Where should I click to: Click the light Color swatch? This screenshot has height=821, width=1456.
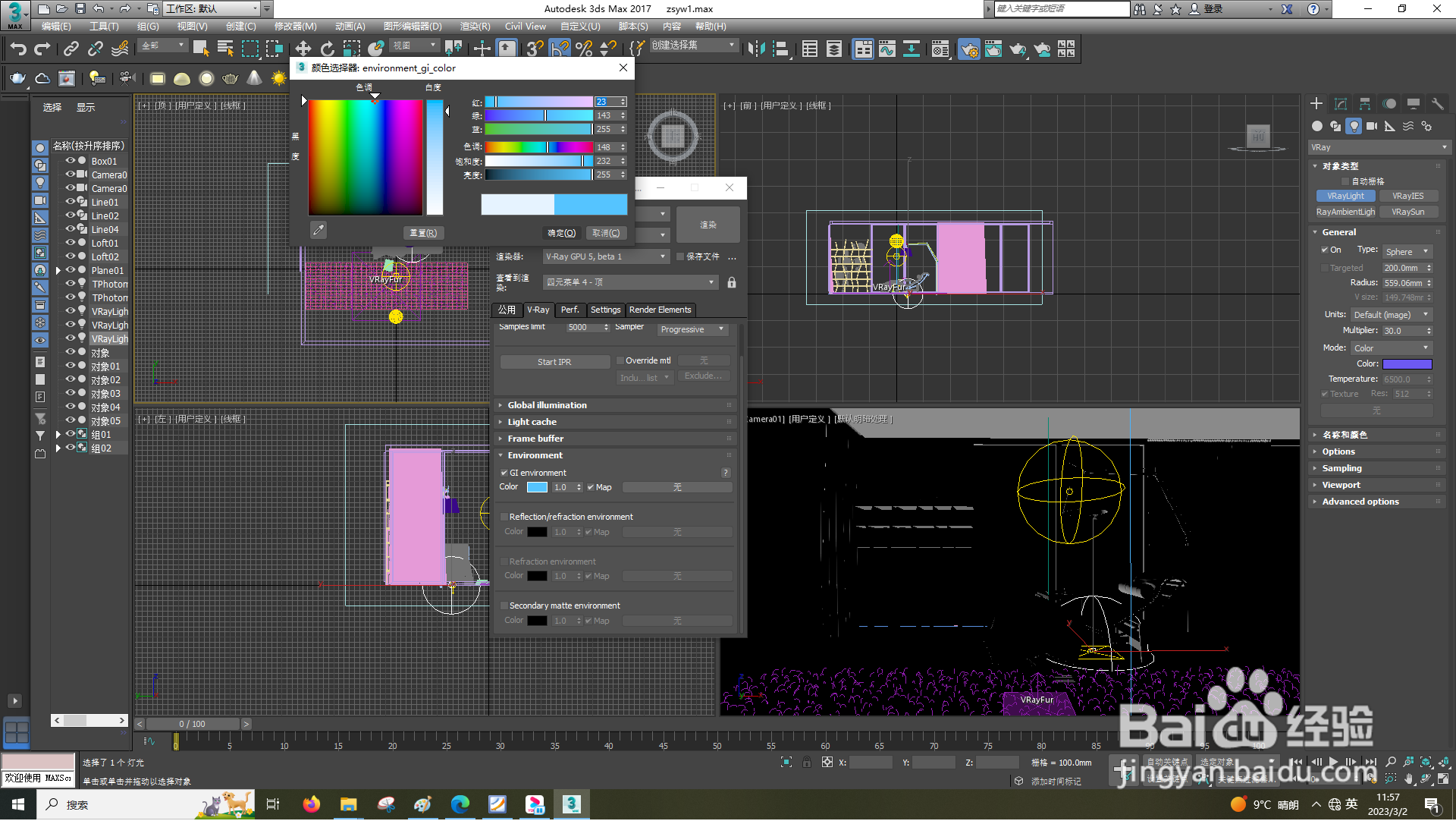[x=1407, y=364]
